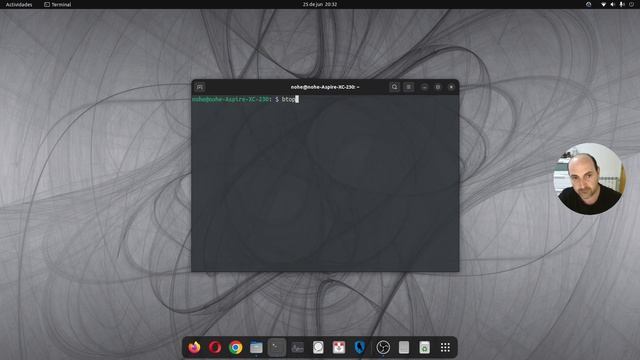Click the Terminal icon in the dock

click(277, 347)
